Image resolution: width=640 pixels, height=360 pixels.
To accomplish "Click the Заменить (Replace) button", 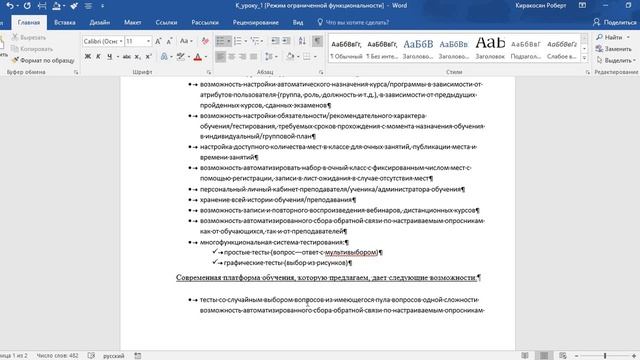I will click(613, 49).
